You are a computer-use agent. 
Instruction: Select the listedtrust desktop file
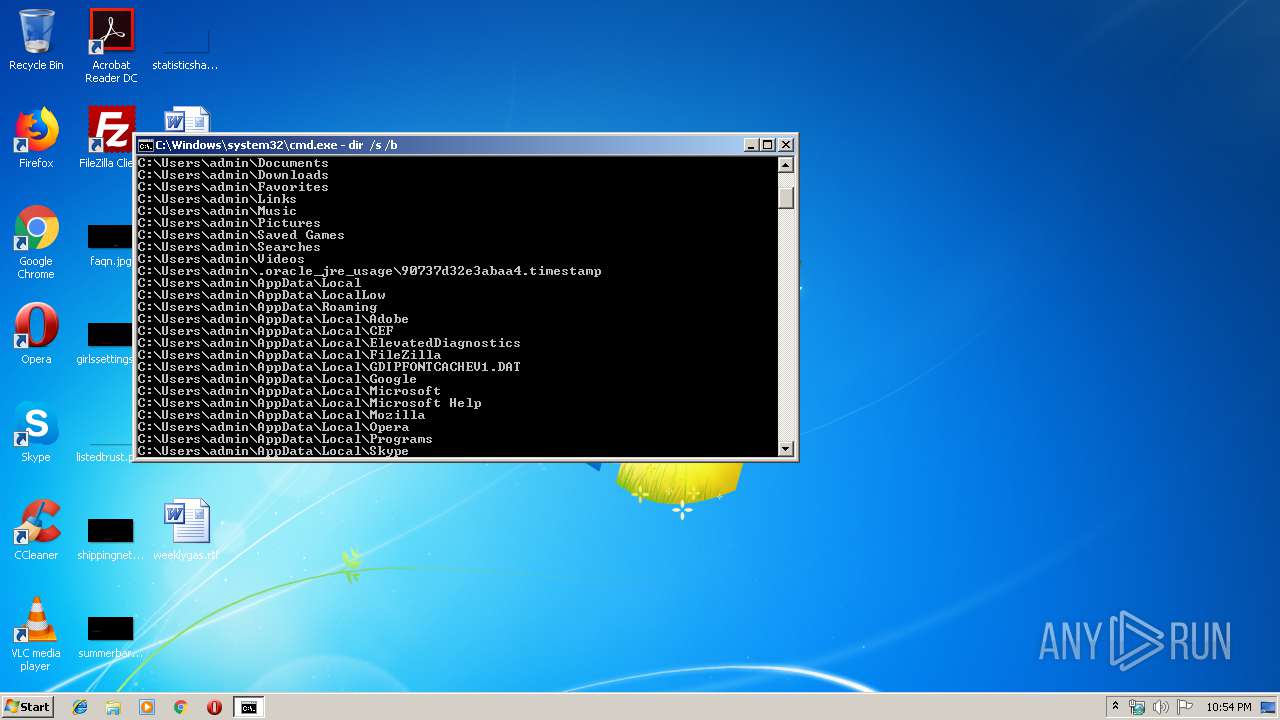click(106, 452)
